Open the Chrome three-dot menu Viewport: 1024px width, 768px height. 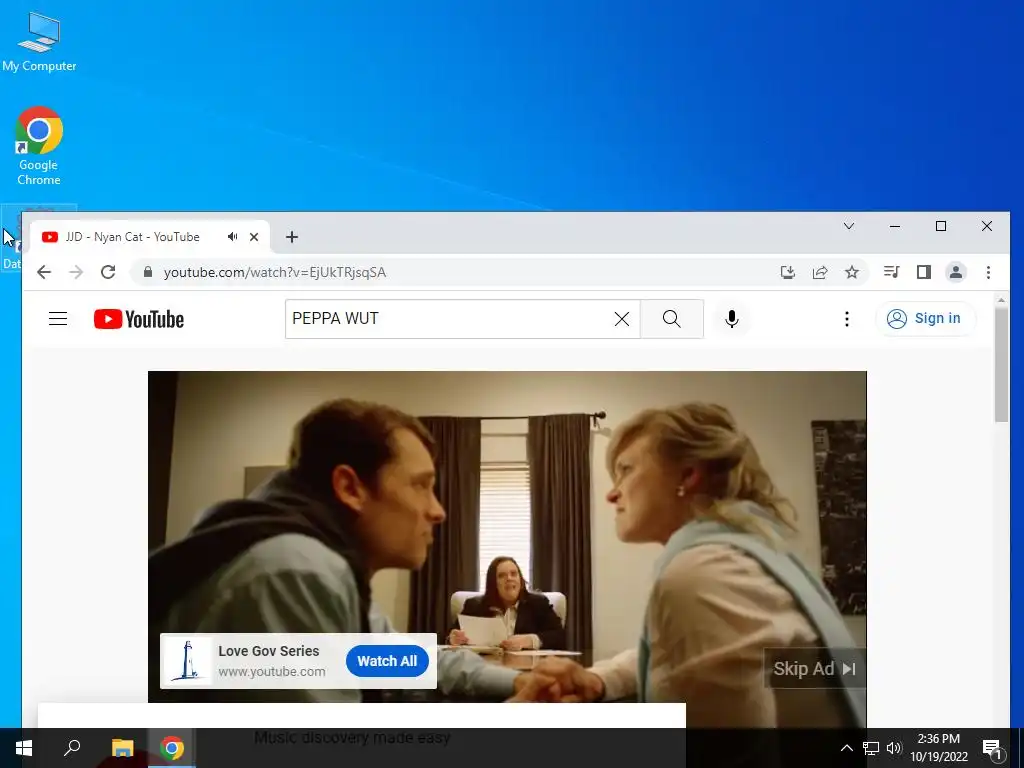tap(988, 272)
